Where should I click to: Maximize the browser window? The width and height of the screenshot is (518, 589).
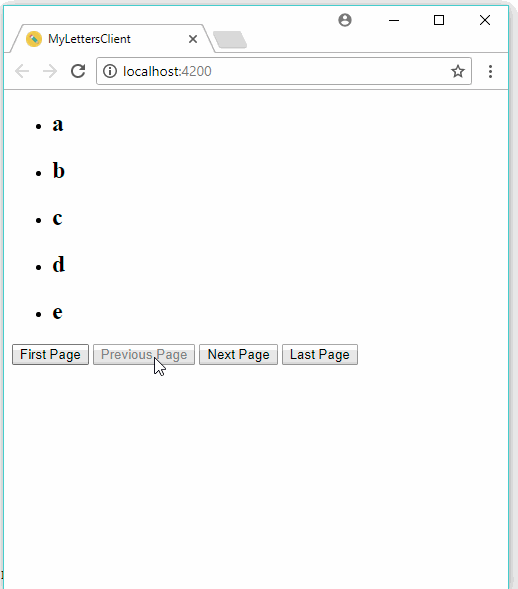tap(439, 20)
